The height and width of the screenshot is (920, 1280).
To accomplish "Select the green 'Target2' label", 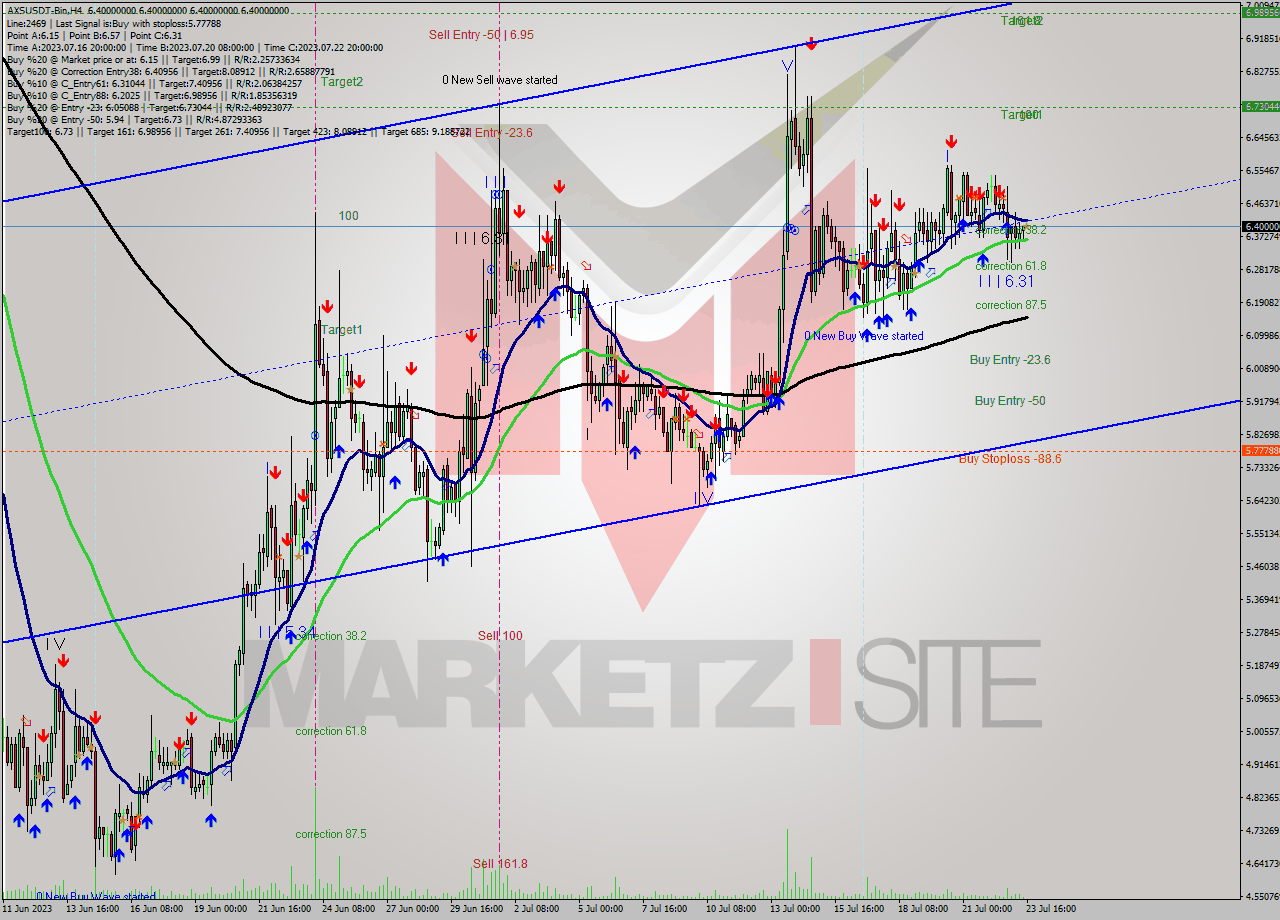I will 342,82.
